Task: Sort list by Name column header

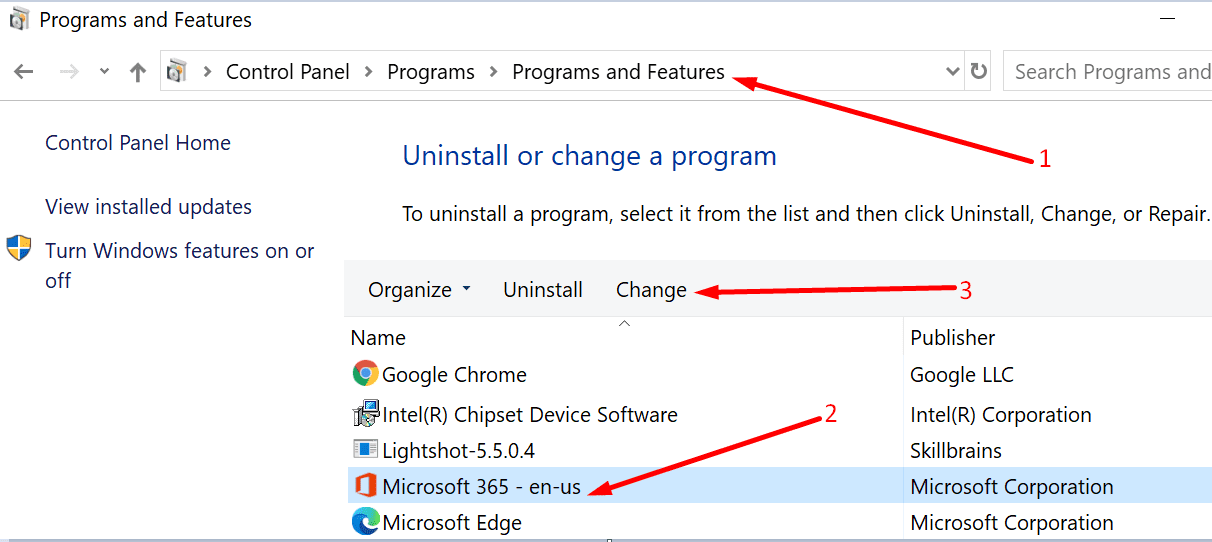Action: point(378,338)
